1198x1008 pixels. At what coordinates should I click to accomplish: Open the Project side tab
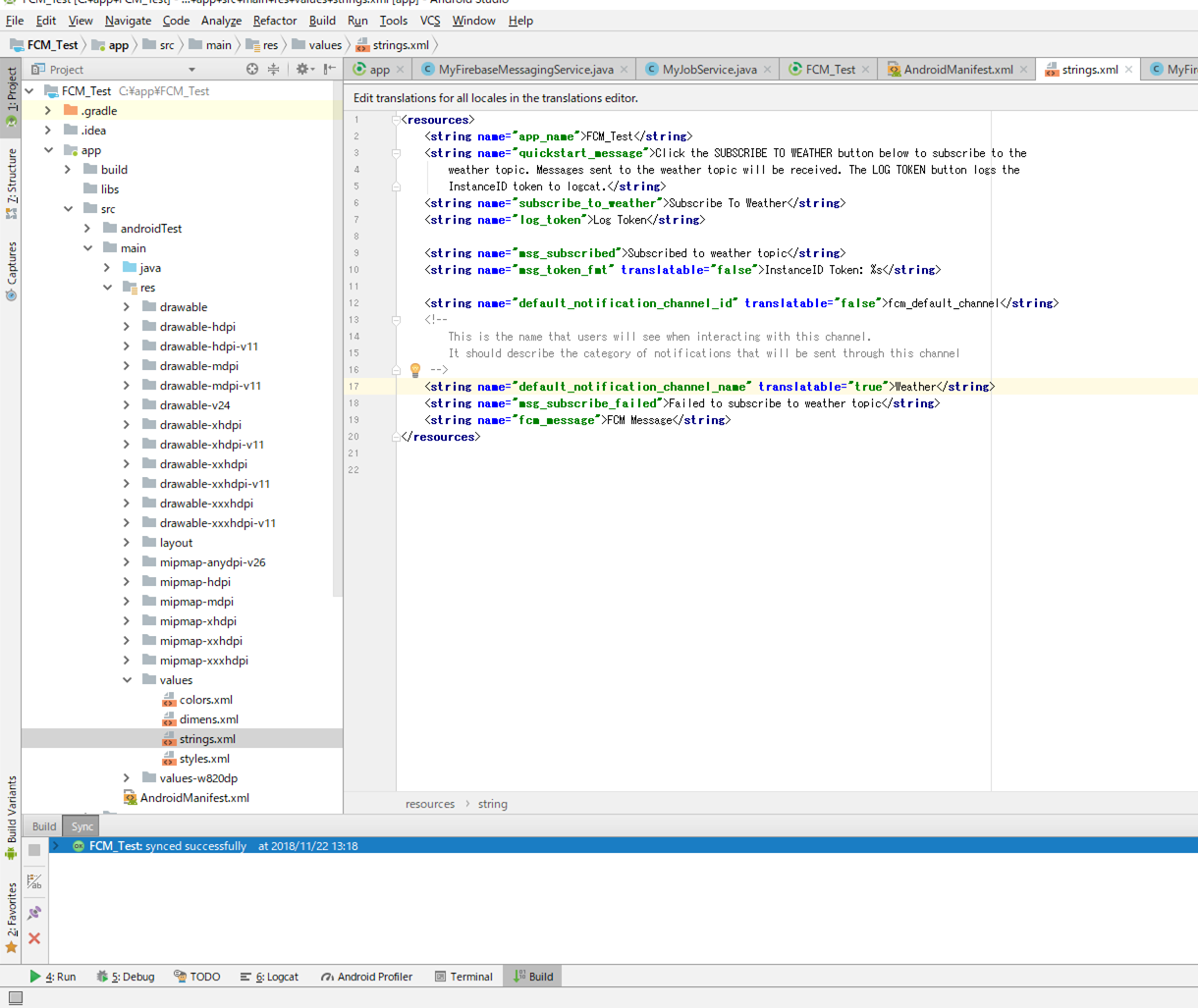click(11, 97)
